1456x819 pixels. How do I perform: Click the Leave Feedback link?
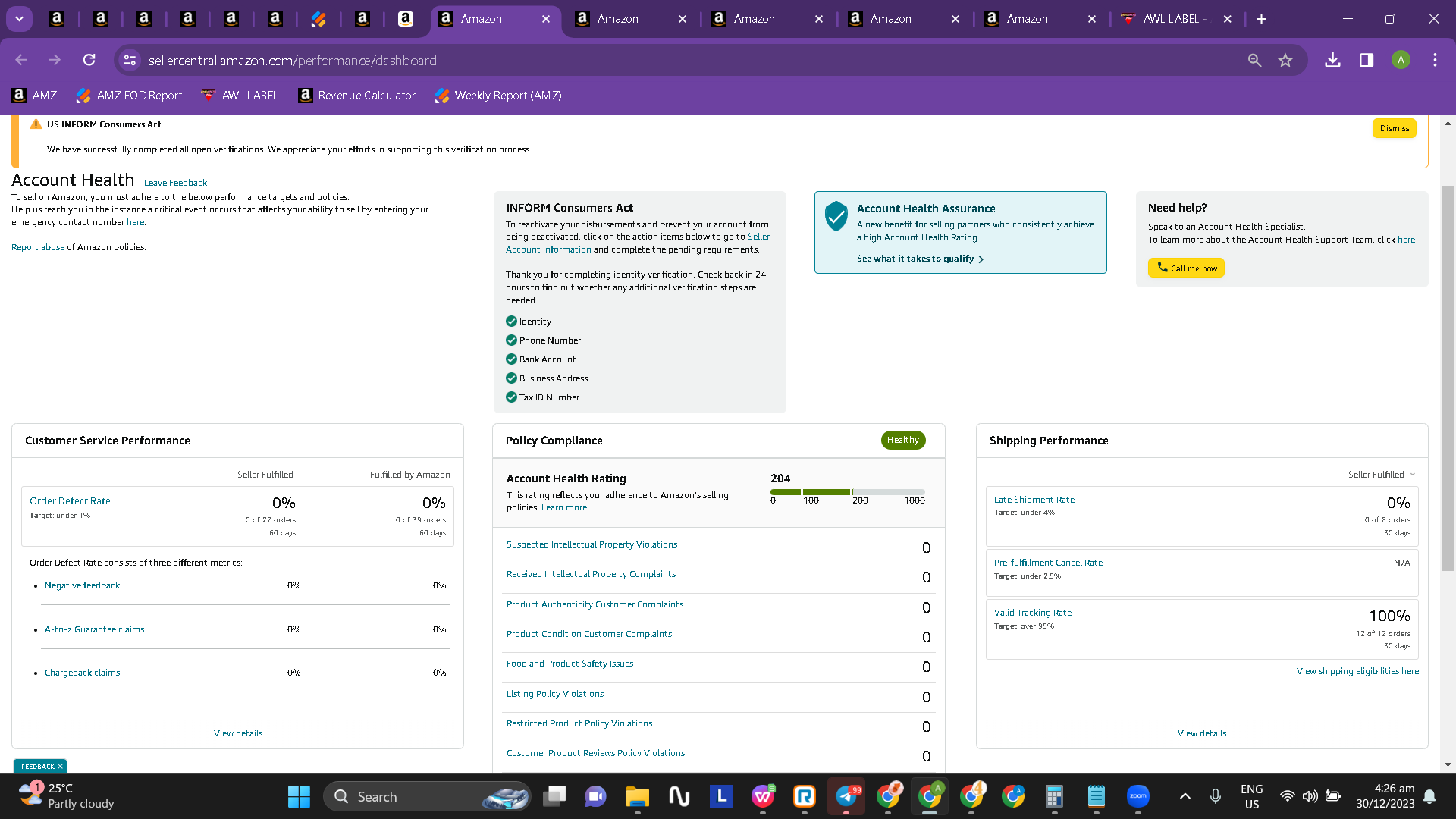(x=175, y=183)
